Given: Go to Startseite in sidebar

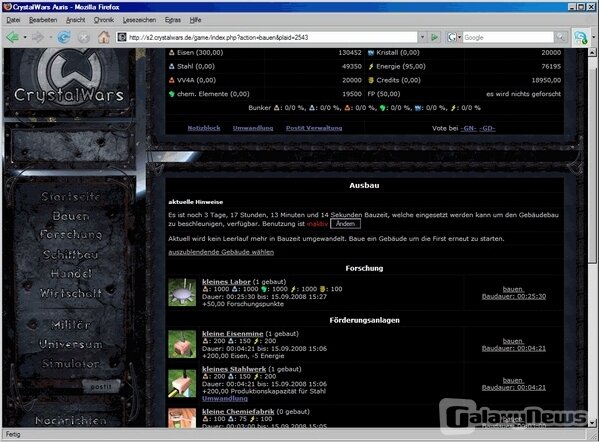Looking at the screenshot, I should point(71,196).
